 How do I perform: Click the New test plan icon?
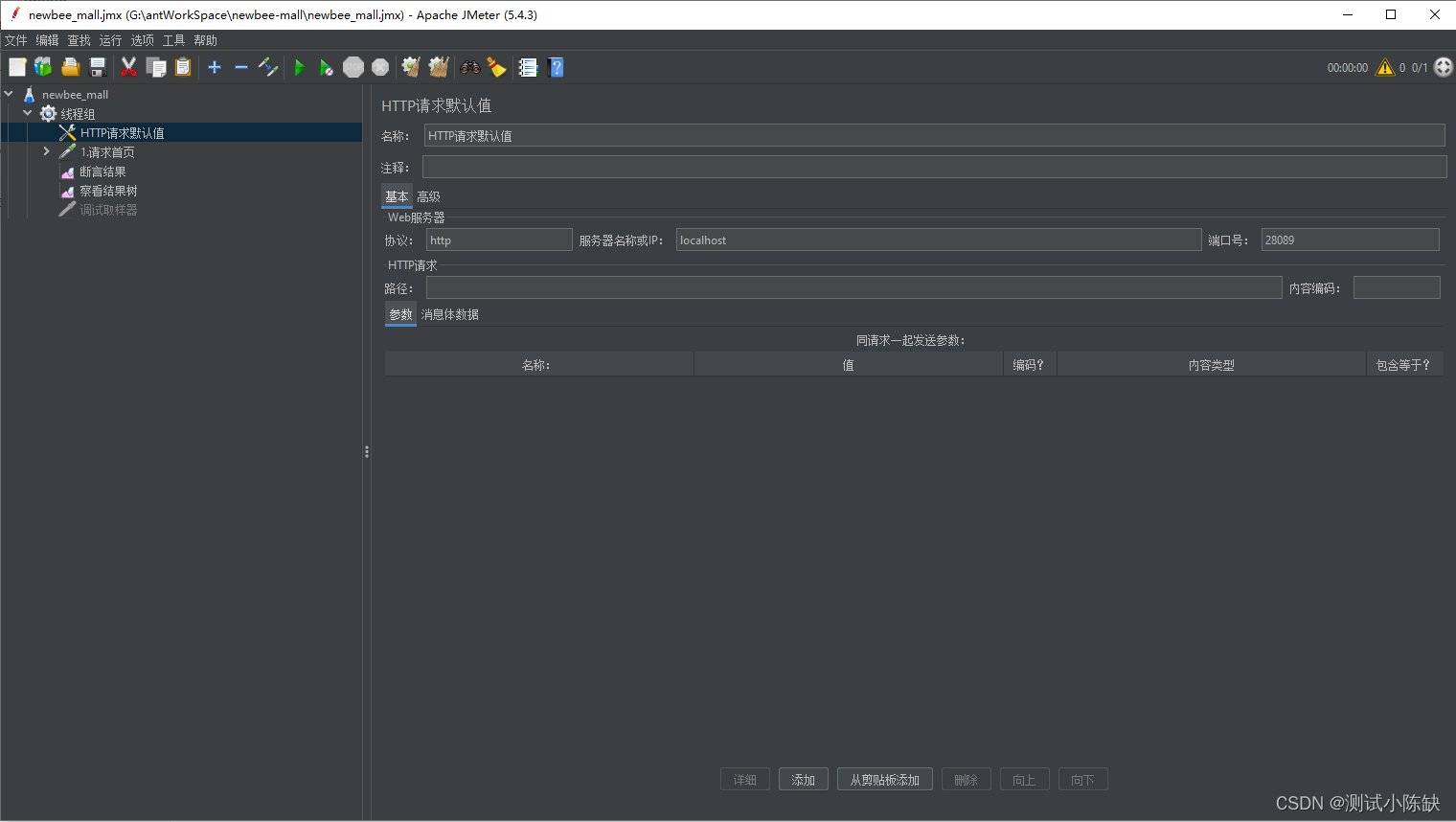[17, 67]
